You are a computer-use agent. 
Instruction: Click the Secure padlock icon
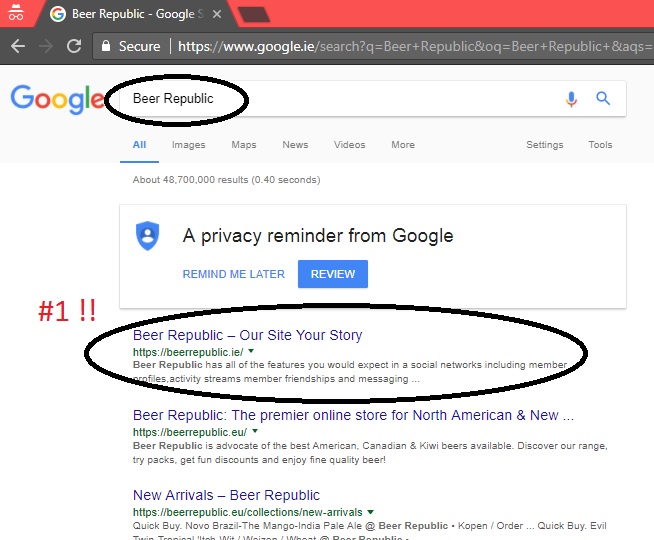106,46
